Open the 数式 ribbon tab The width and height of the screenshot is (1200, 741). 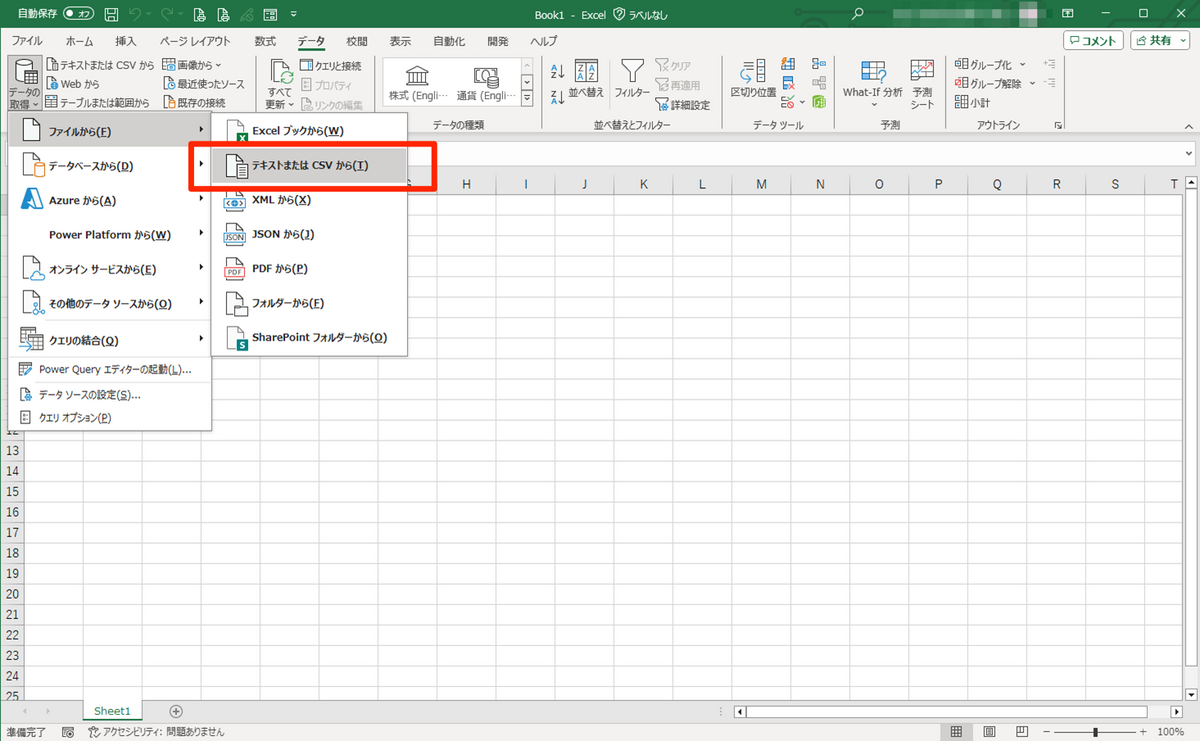click(x=265, y=41)
